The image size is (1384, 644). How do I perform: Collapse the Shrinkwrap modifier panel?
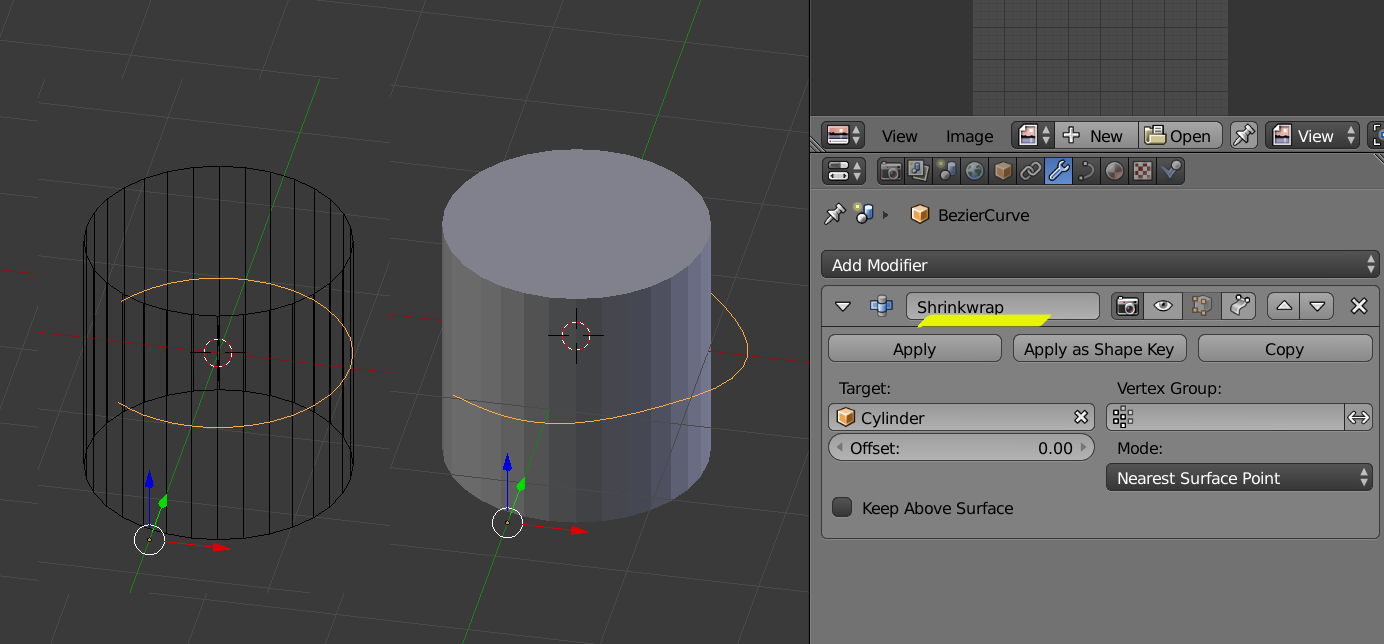(843, 306)
